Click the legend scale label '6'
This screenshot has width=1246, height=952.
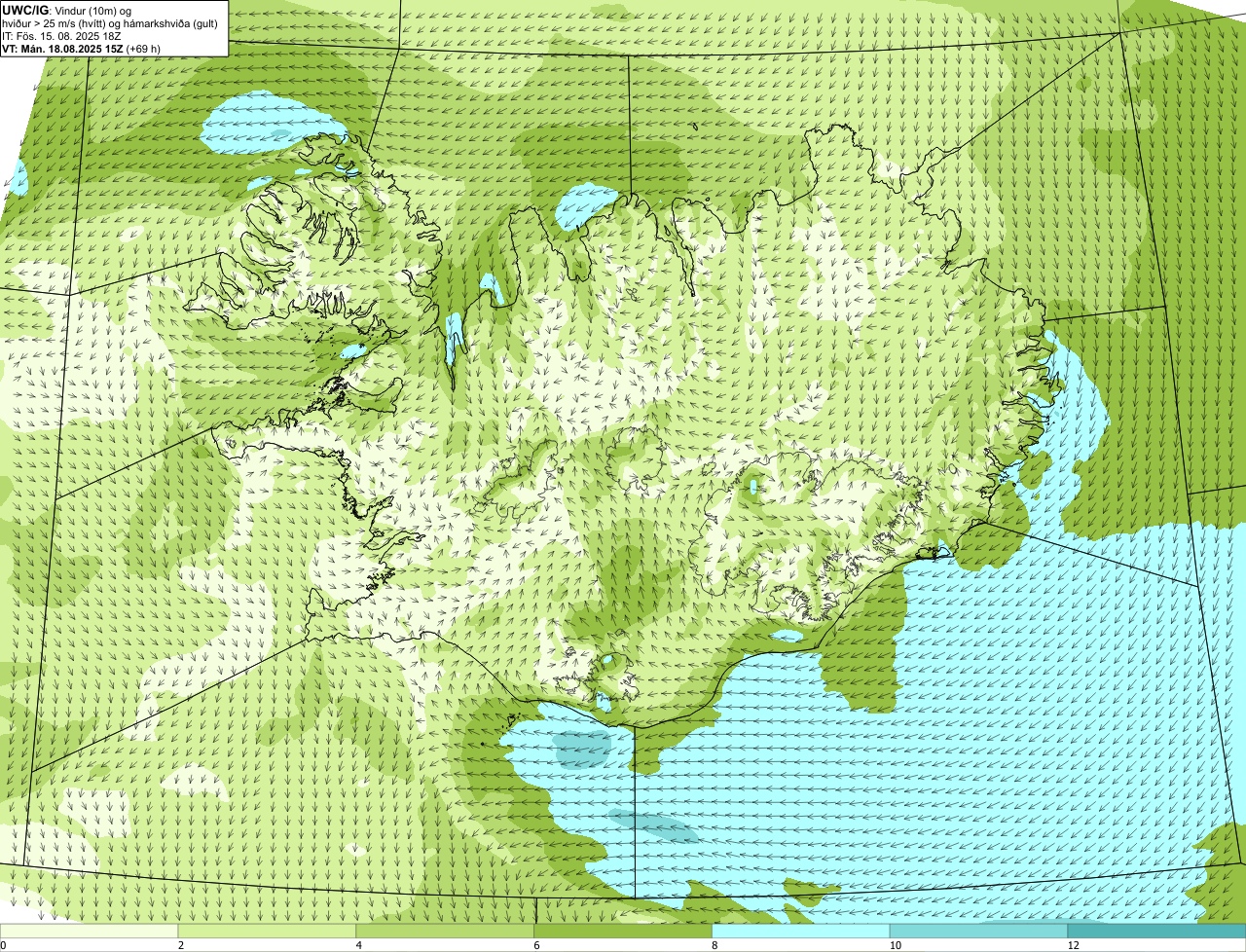537,945
